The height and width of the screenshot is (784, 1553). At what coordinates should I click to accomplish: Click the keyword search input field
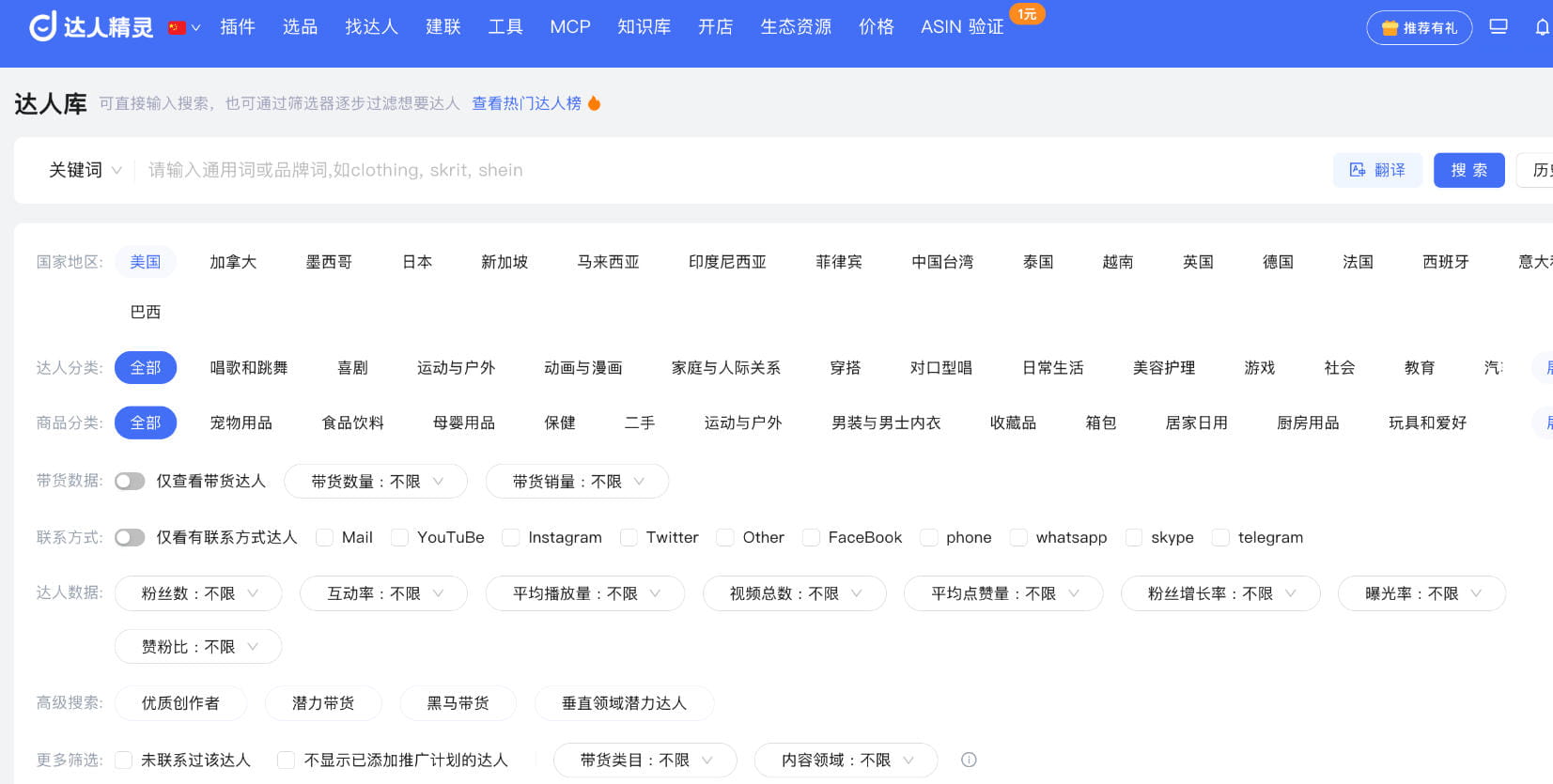click(733, 170)
